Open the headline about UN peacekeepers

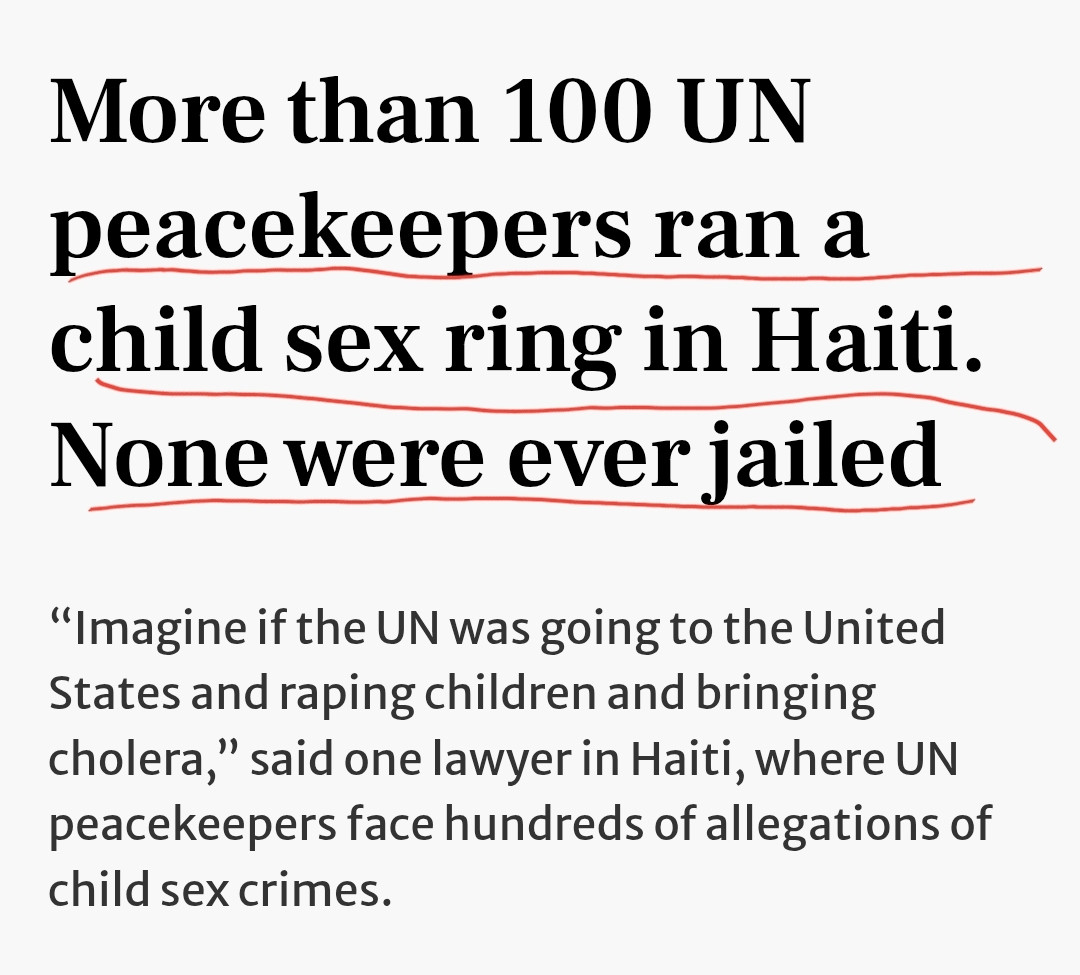pos(500,290)
